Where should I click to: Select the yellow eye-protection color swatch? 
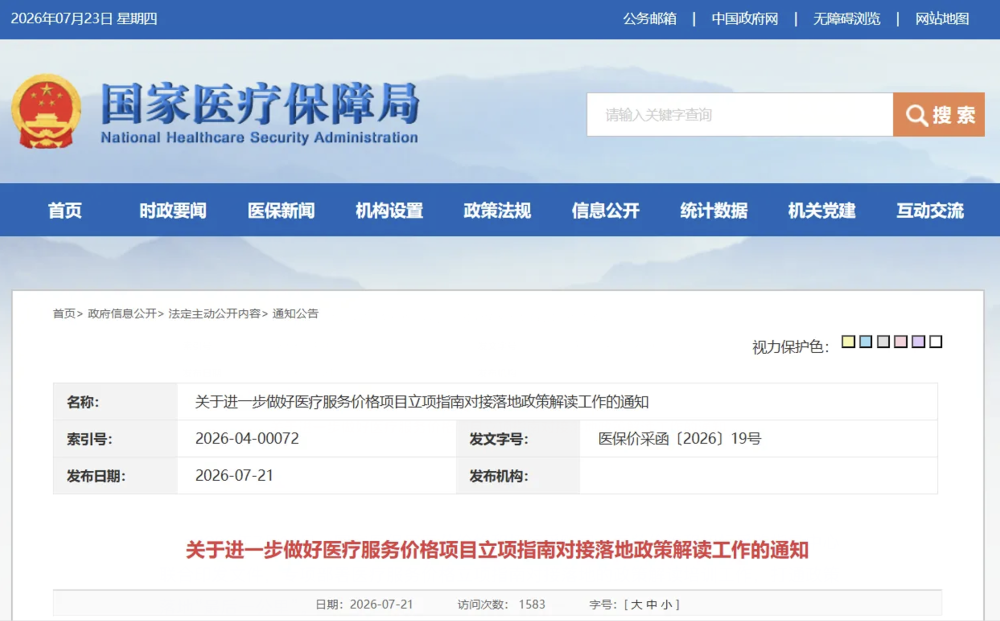click(848, 342)
